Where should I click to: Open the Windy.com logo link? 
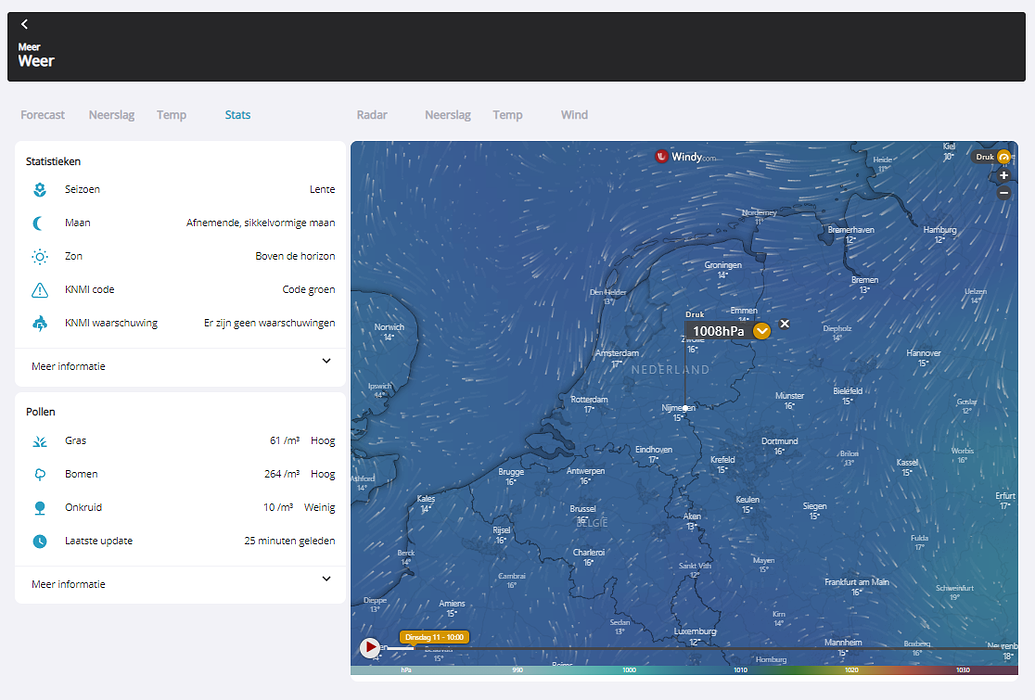686,157
